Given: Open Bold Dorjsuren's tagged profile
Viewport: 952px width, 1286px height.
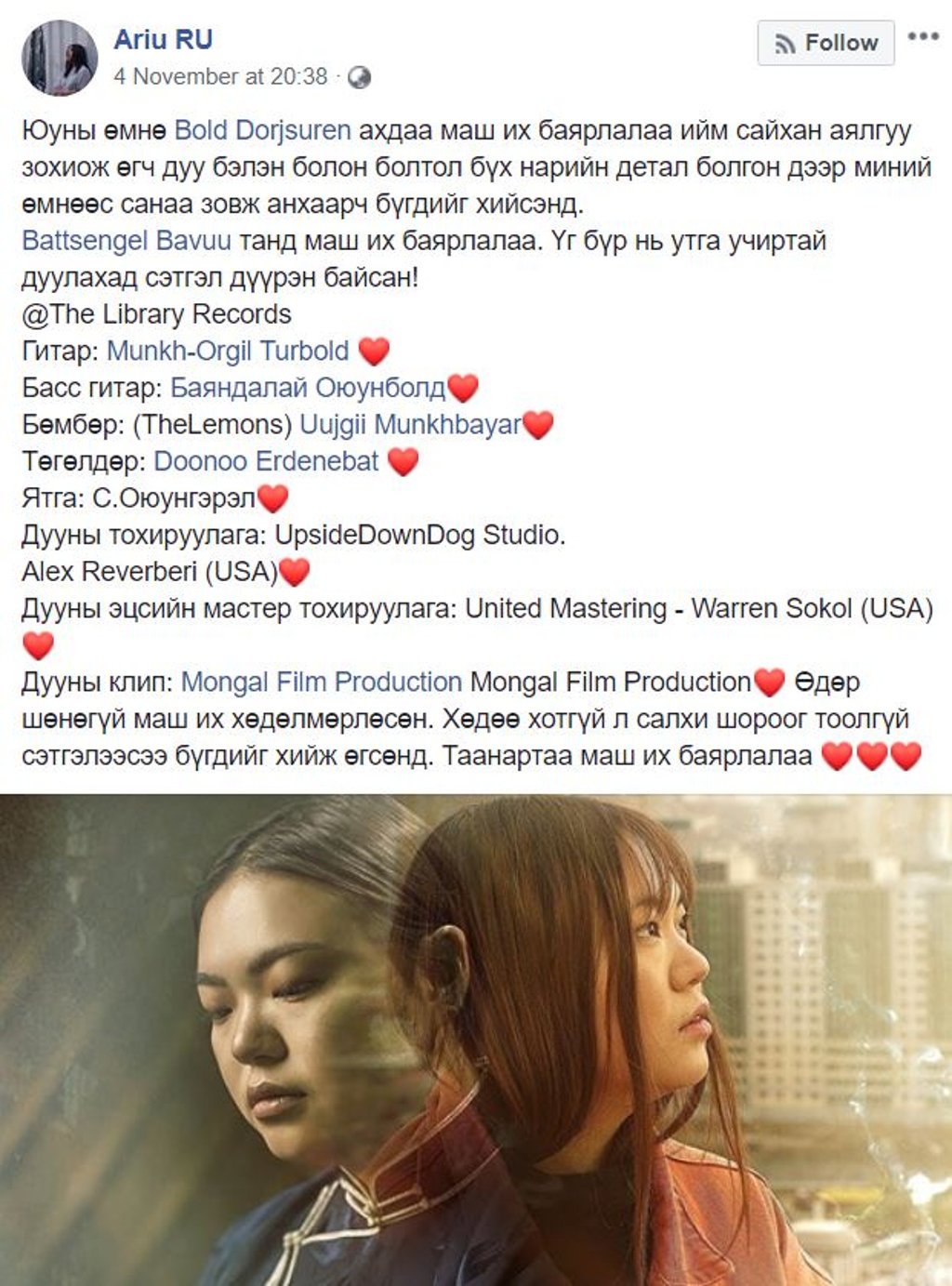Looking at the screenshot, I should 263,130.
